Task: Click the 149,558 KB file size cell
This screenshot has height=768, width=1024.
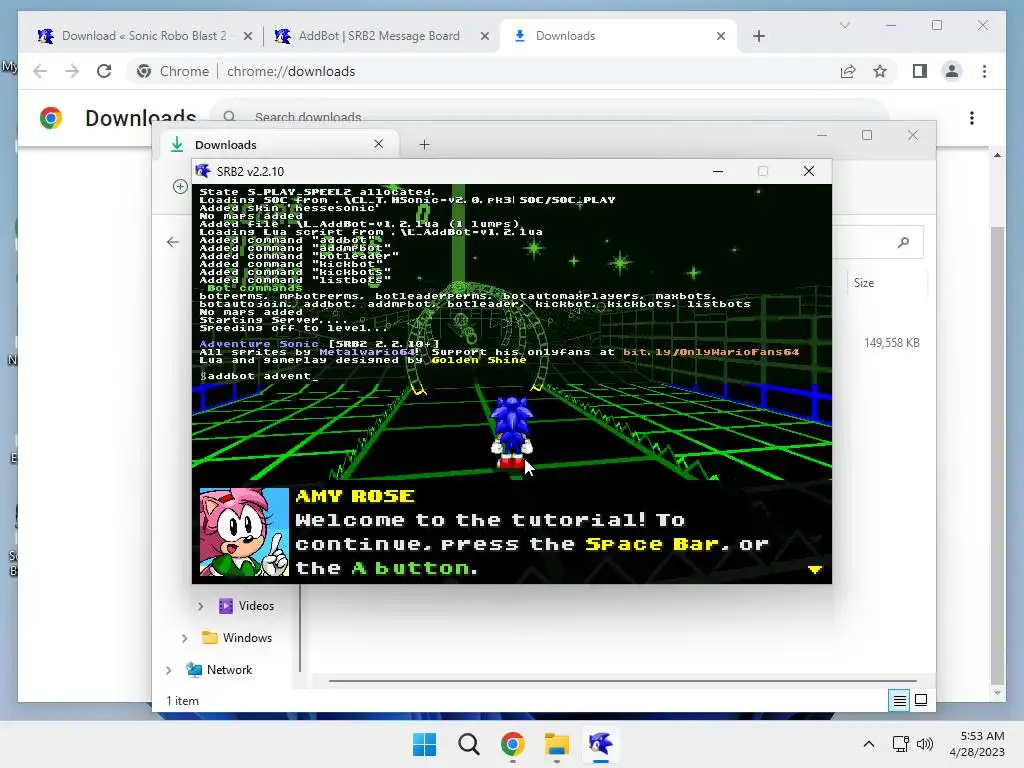Action: (891, 343)
